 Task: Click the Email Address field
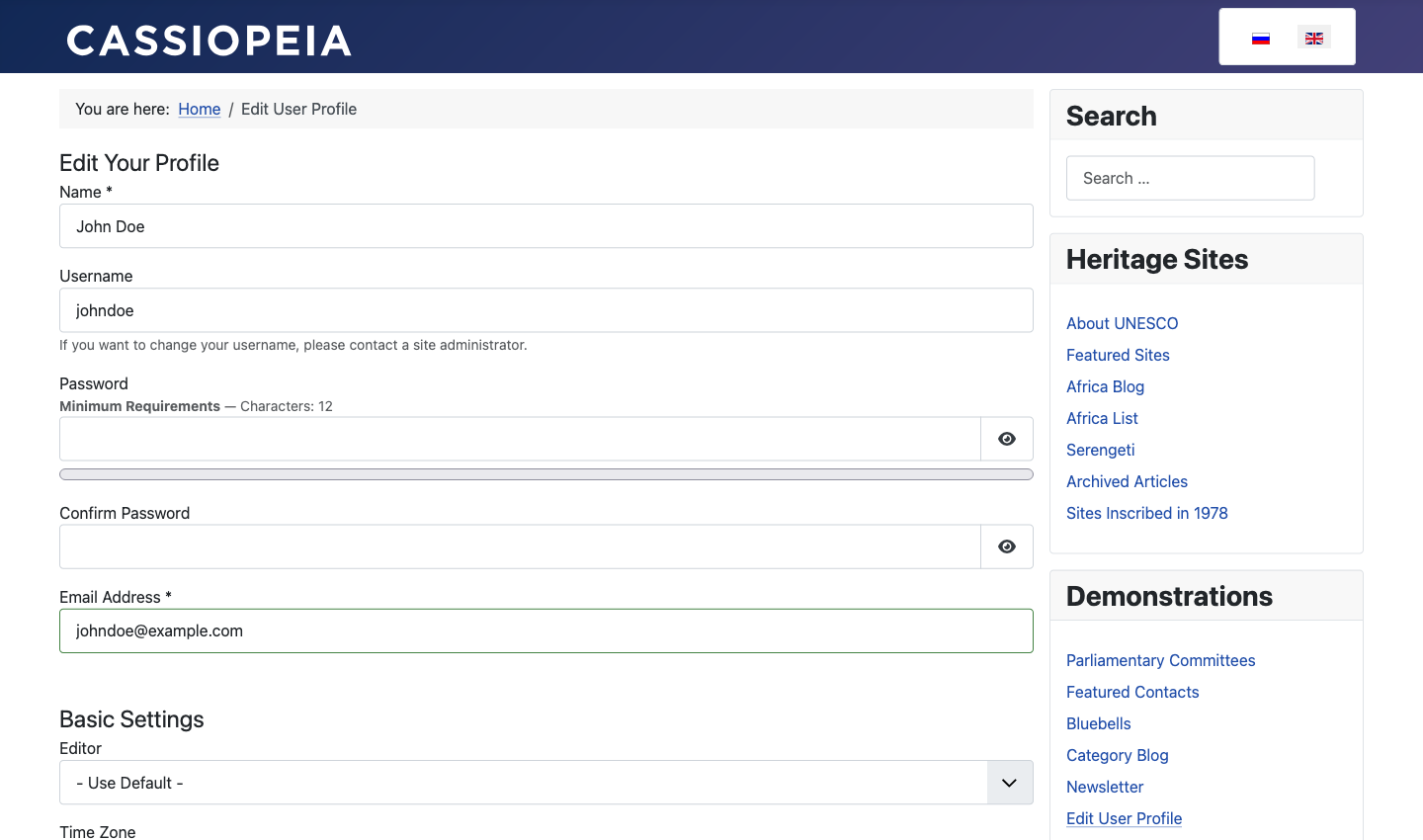click(x=546, y=630)
